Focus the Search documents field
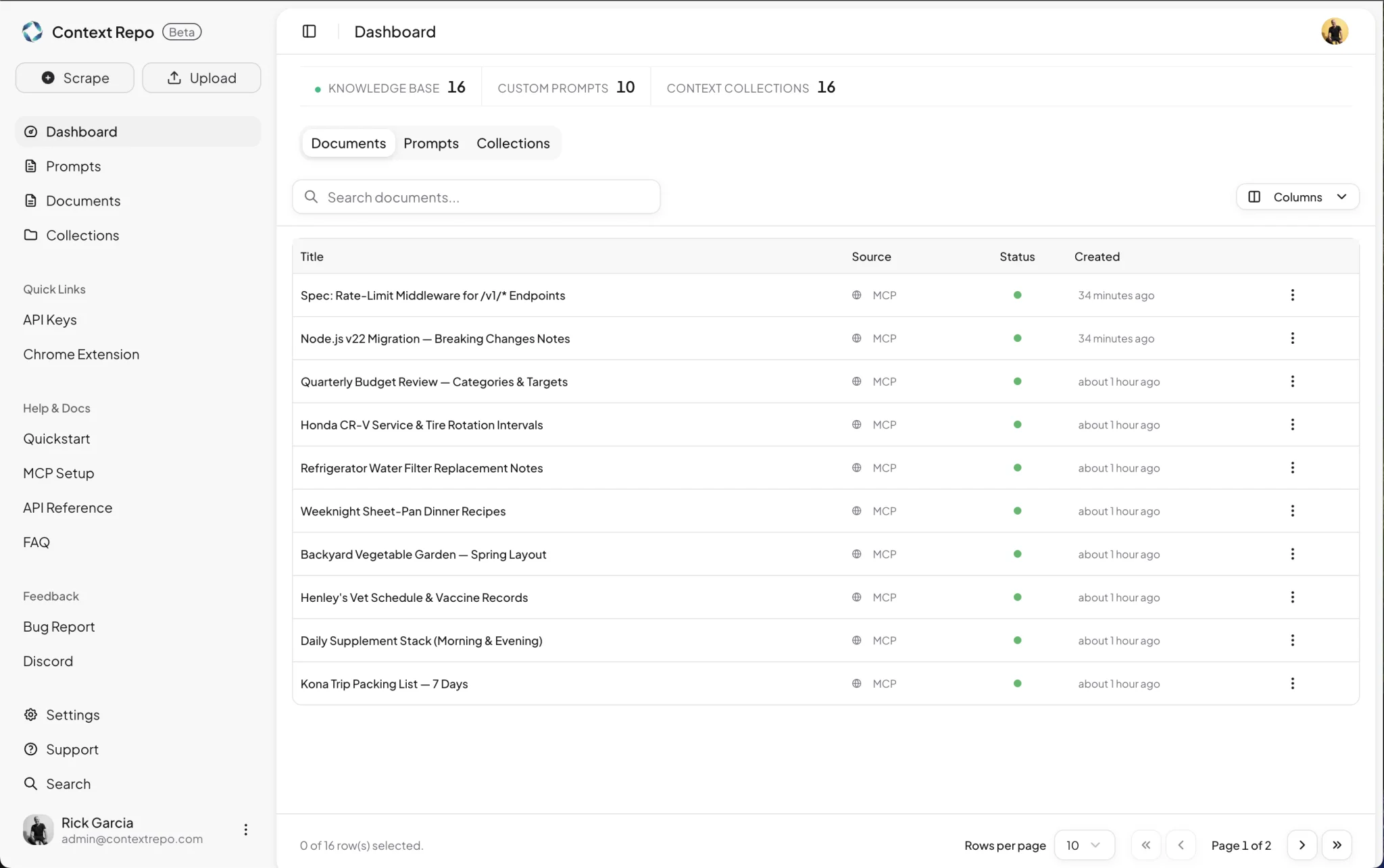This screenshot has height=868, width=1384. click(476, 197)
